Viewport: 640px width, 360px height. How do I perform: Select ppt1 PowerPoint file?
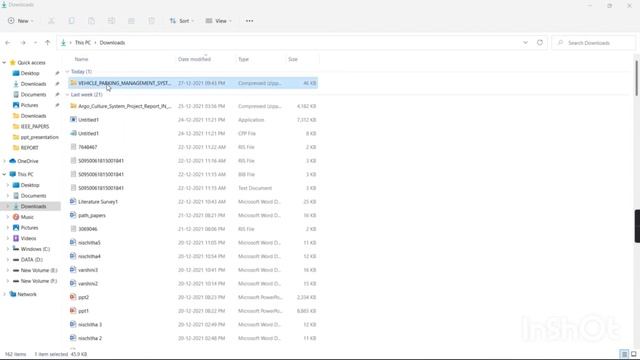pos(193,311)
